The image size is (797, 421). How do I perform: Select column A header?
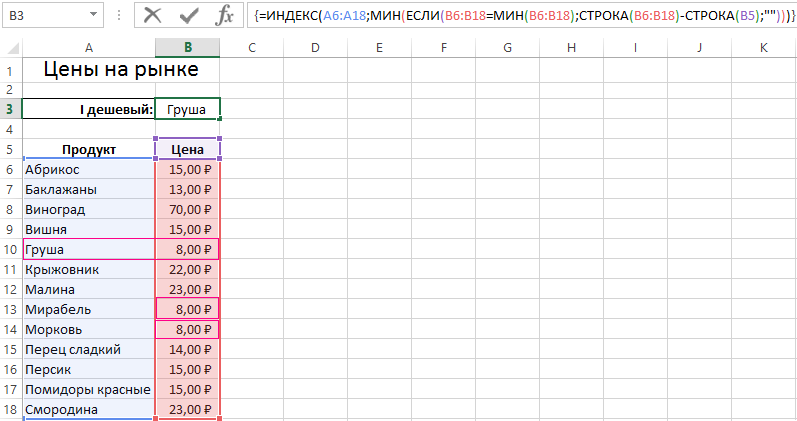click(x=89, y=47)
